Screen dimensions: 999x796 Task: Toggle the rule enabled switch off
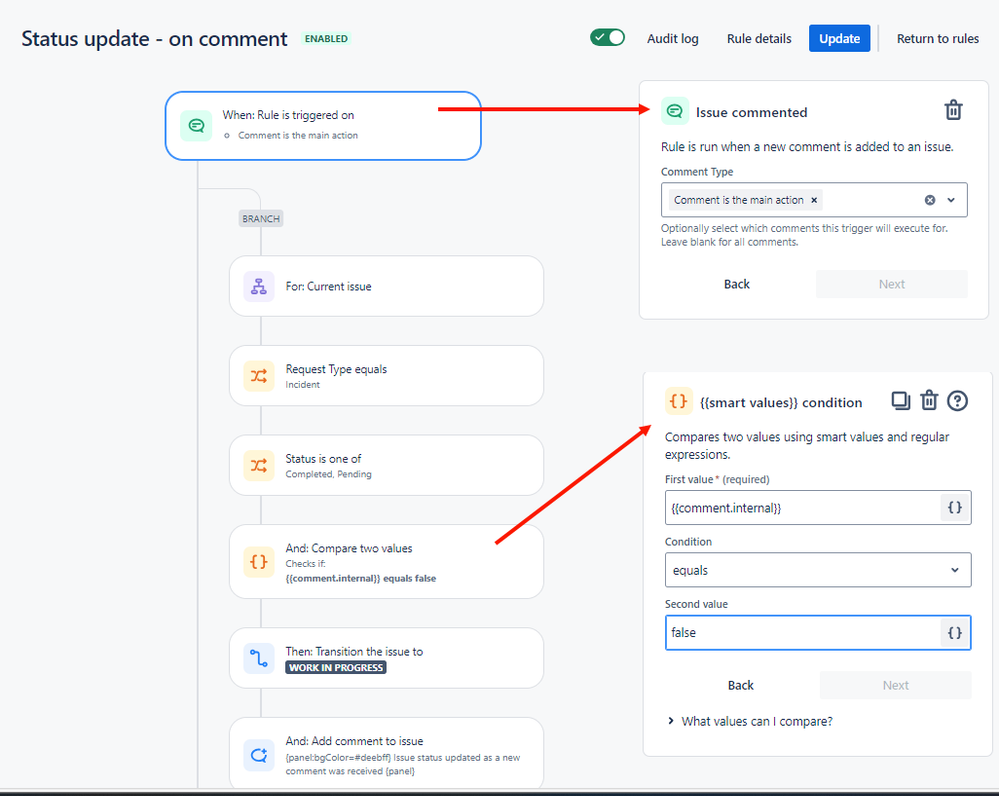click(x=607, y=38)
